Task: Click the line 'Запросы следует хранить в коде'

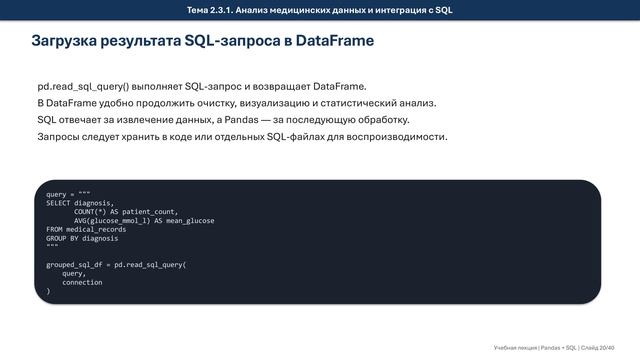Action: (x=242, y=137)
